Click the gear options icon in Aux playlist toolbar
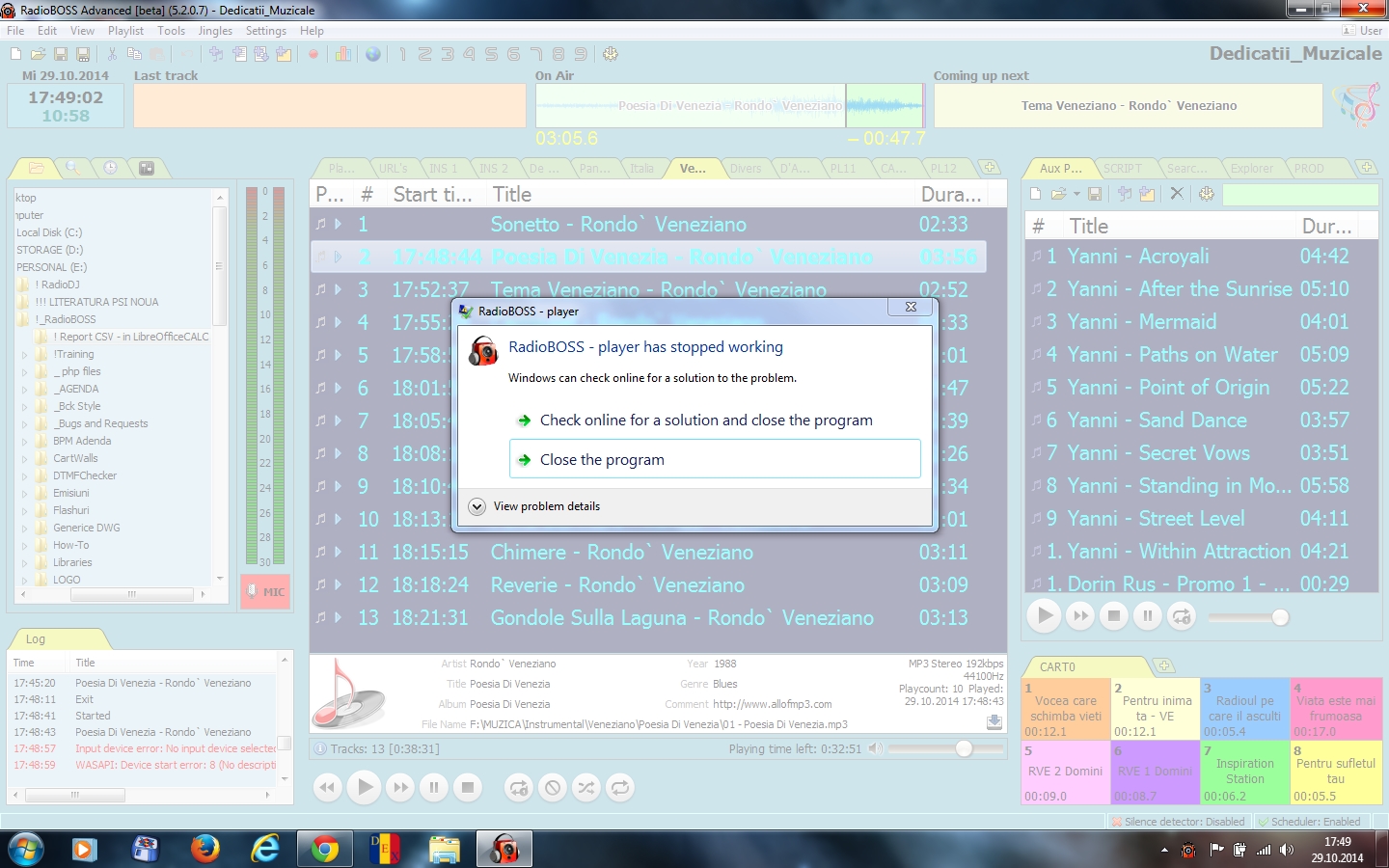This screenshot has width=1389, height=868. pyautogui.click(x=1207, y=193)
